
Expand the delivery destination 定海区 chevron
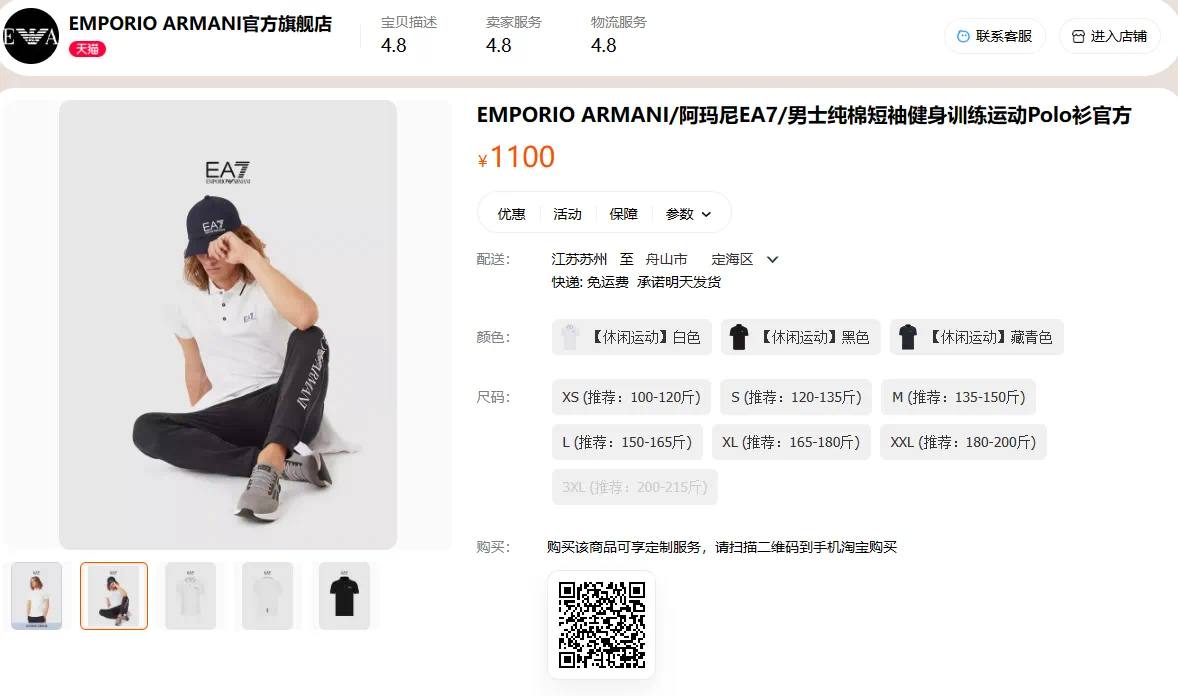click(772, 259)
